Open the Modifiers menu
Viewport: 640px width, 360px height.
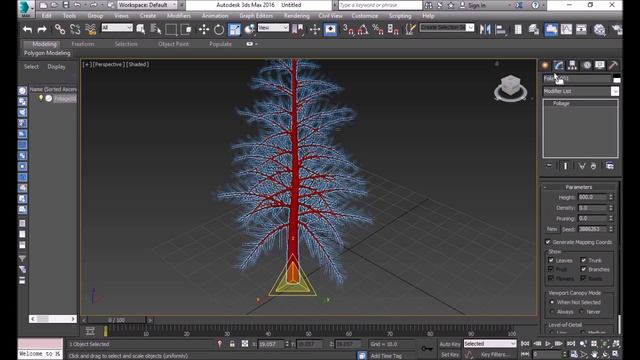[x=179, y=16]
